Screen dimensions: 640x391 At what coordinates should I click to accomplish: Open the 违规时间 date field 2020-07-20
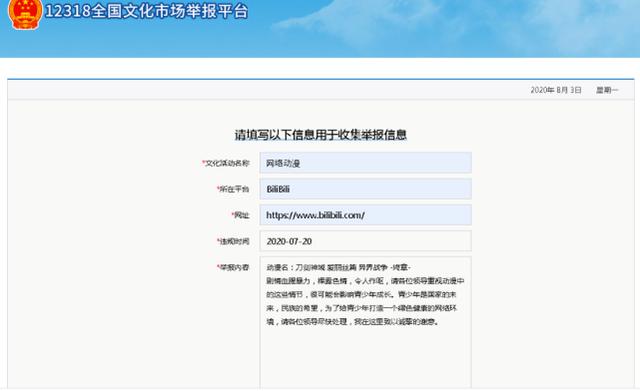(365, 241)
